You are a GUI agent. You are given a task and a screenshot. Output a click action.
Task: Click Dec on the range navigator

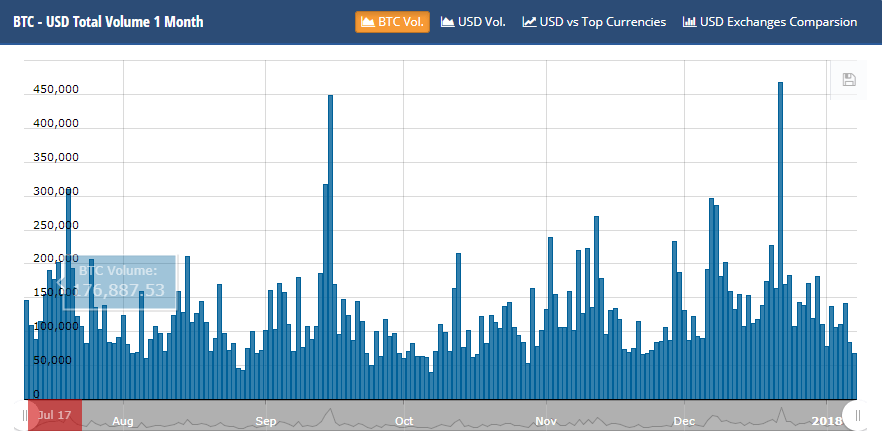(x=685, y=421)
